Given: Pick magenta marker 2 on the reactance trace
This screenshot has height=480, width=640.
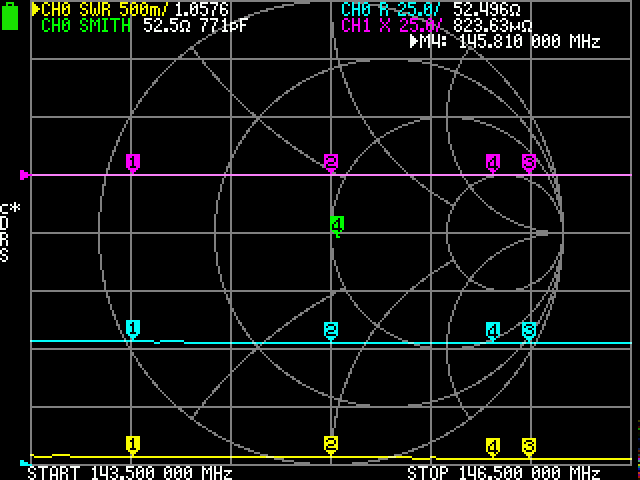Looking at the screenshot, I should [x=331, y=161].
